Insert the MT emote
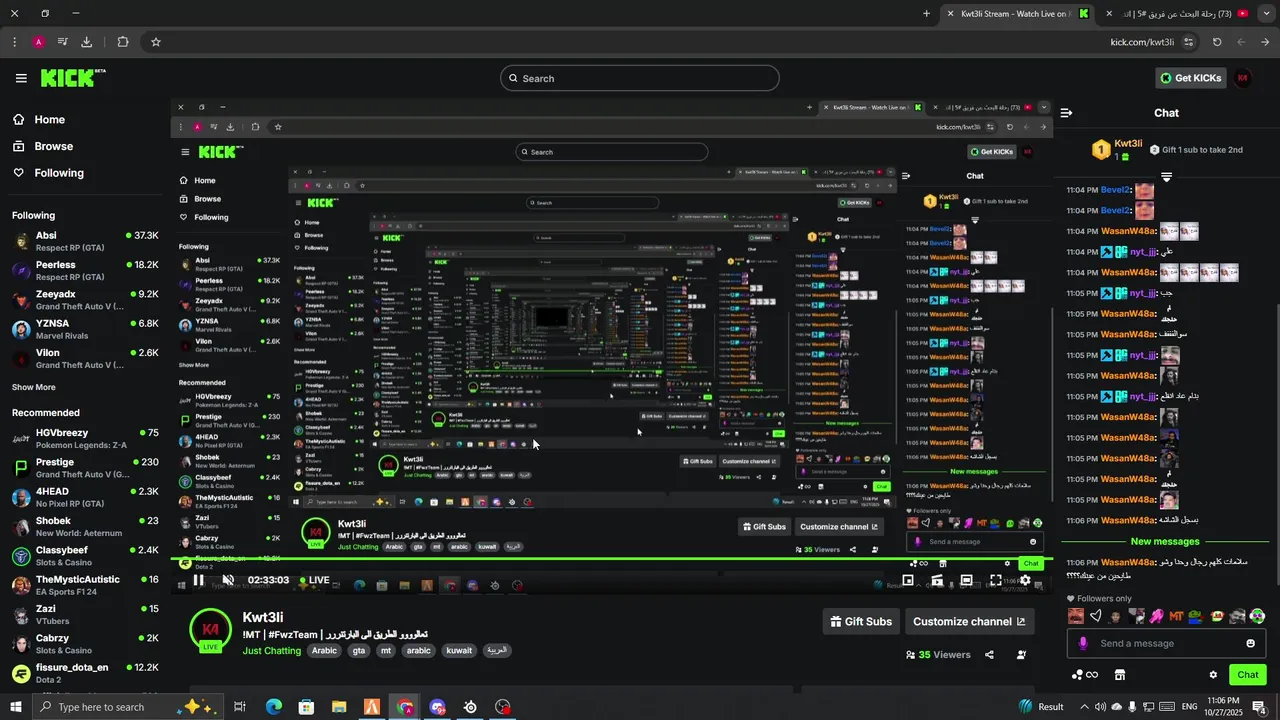Image resolution: width=1280 pixels, height=720 pixels. click(1176, 616)
